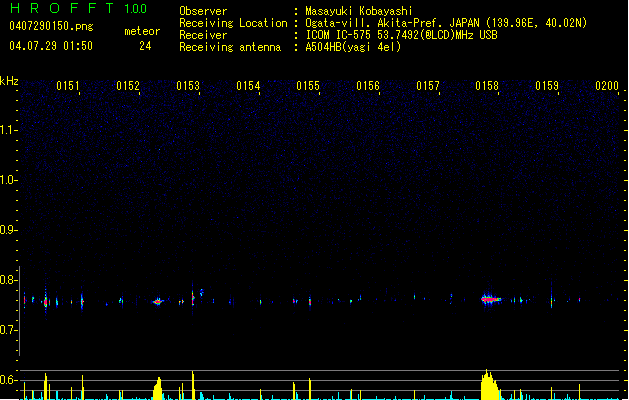The width and height of the screenshot is (629, 400).
Task: Click the kHz axis unit label
Action: tap(9, 81)
